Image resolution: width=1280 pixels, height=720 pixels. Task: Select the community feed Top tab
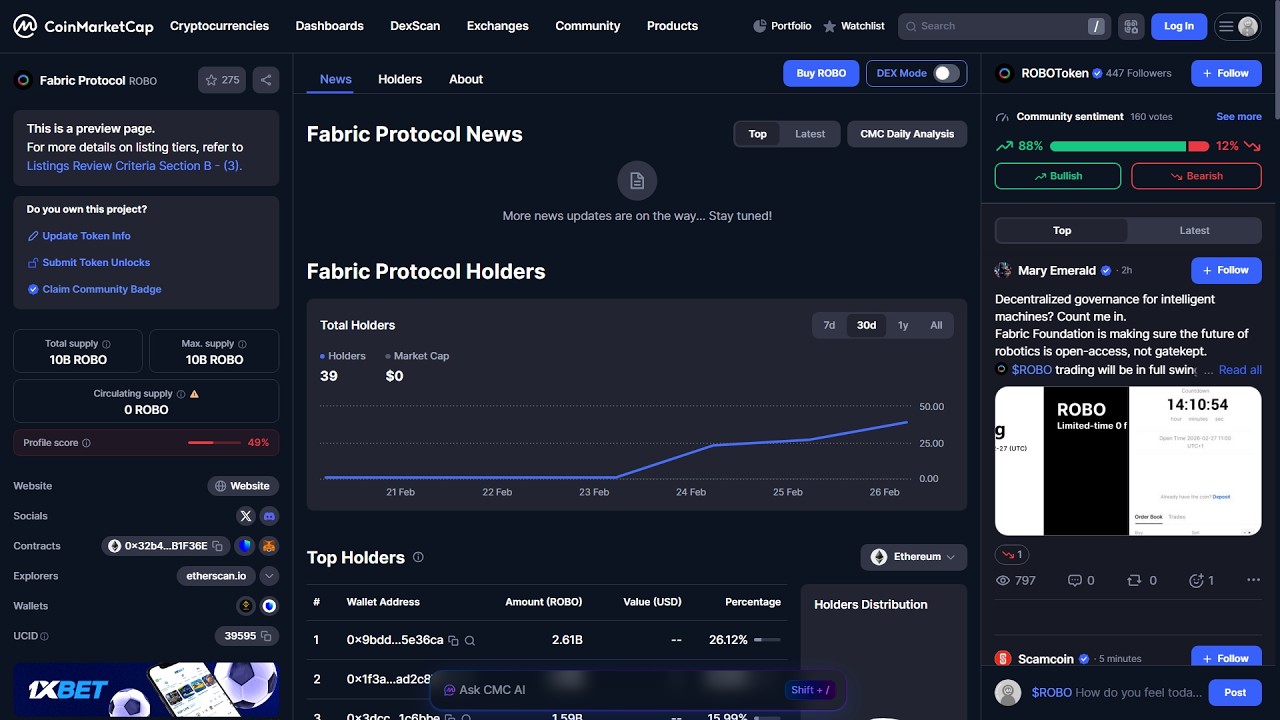pos(1062,230)
